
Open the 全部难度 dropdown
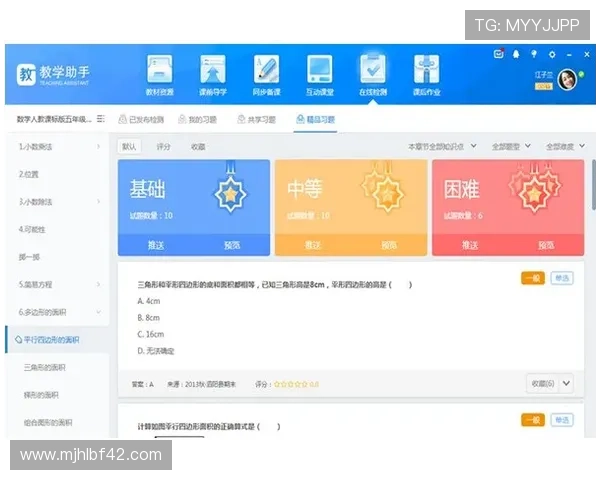(x=565, y=146)
